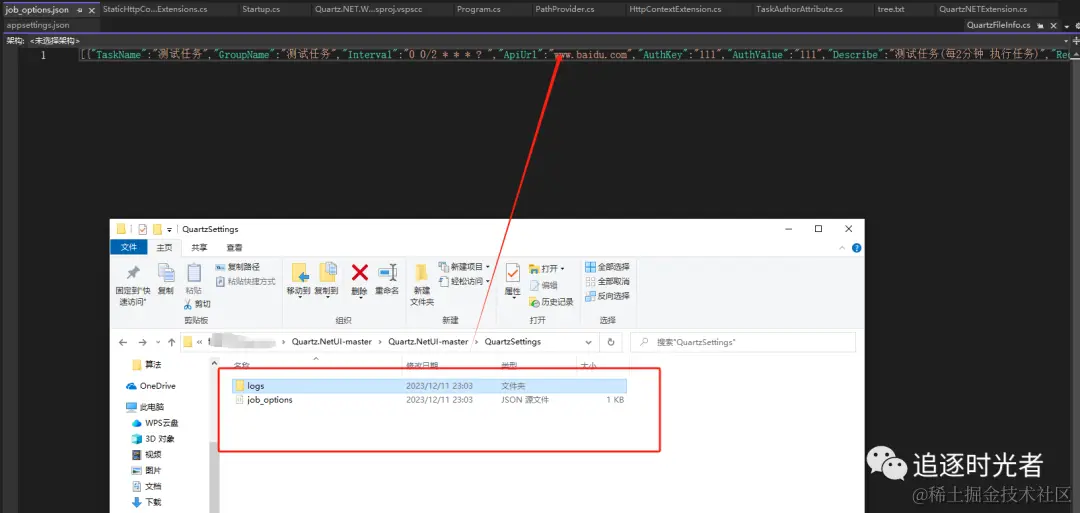Click Invert selection (反向选择)
Image resolution: width=1080 pixels, height=513 pixels.
(607, 296)
